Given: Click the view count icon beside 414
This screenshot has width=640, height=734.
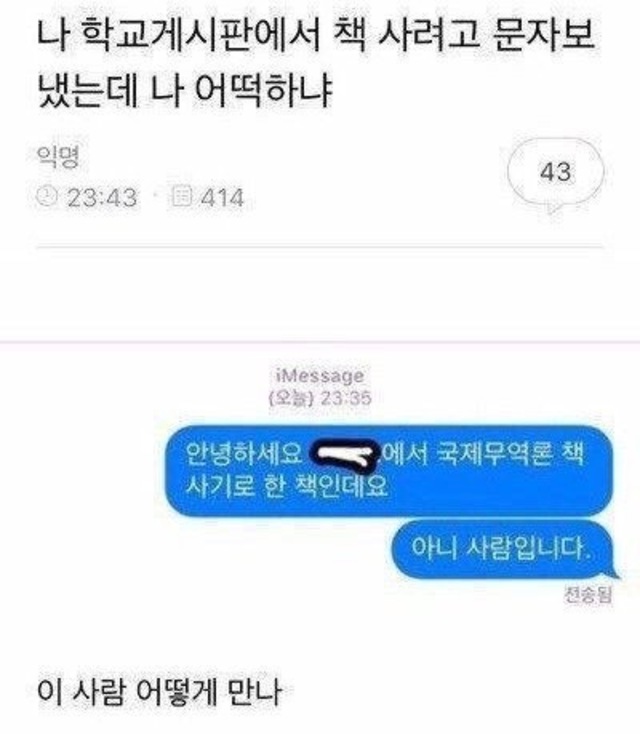Looking at the screenshot, I should click(x=181, y=197).
